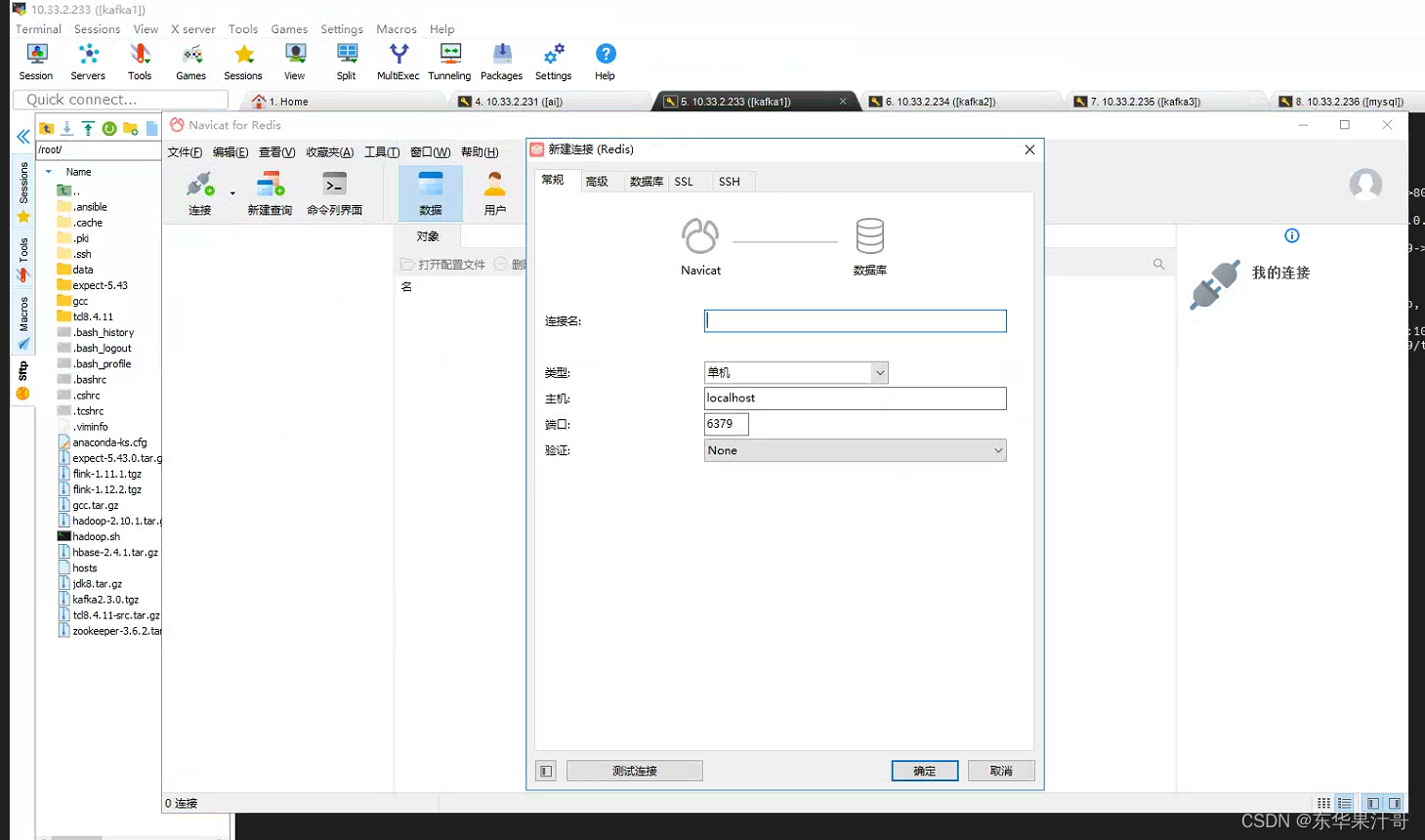Screen dimensions: 1425x840
Task: Collapse the MobaXterm sidebar with double chevron
Action: 23,137
